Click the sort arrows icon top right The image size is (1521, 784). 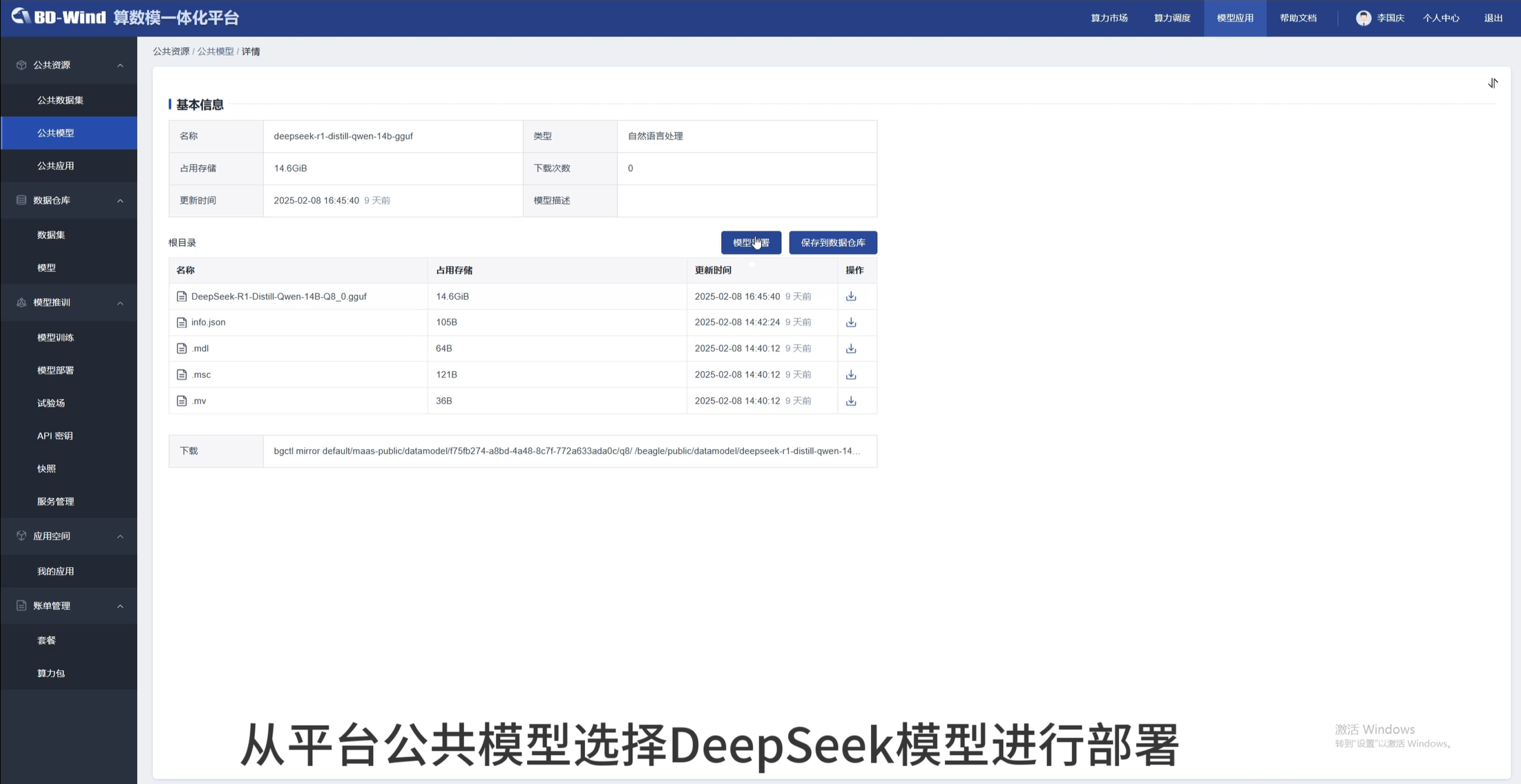(x=1493, y=84)
